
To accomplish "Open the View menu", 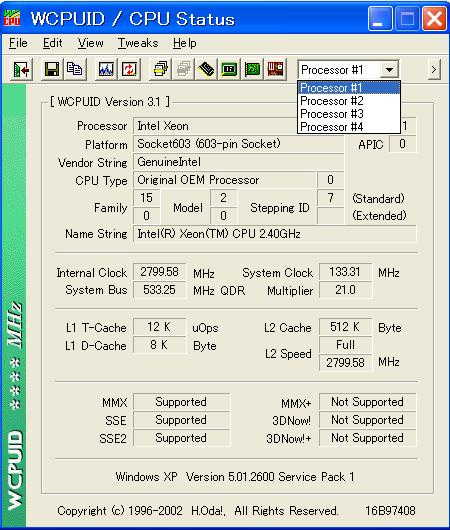I will [90, 43].
